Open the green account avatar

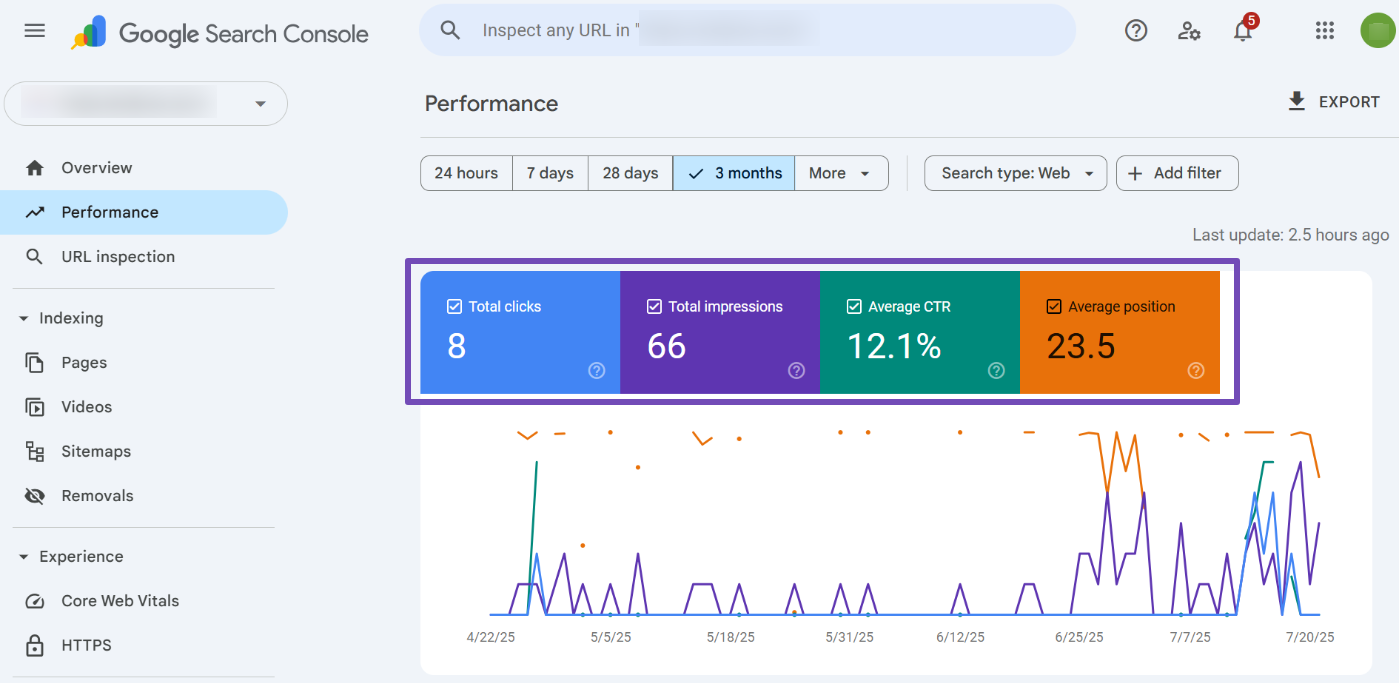click(x=1377, y=31)
